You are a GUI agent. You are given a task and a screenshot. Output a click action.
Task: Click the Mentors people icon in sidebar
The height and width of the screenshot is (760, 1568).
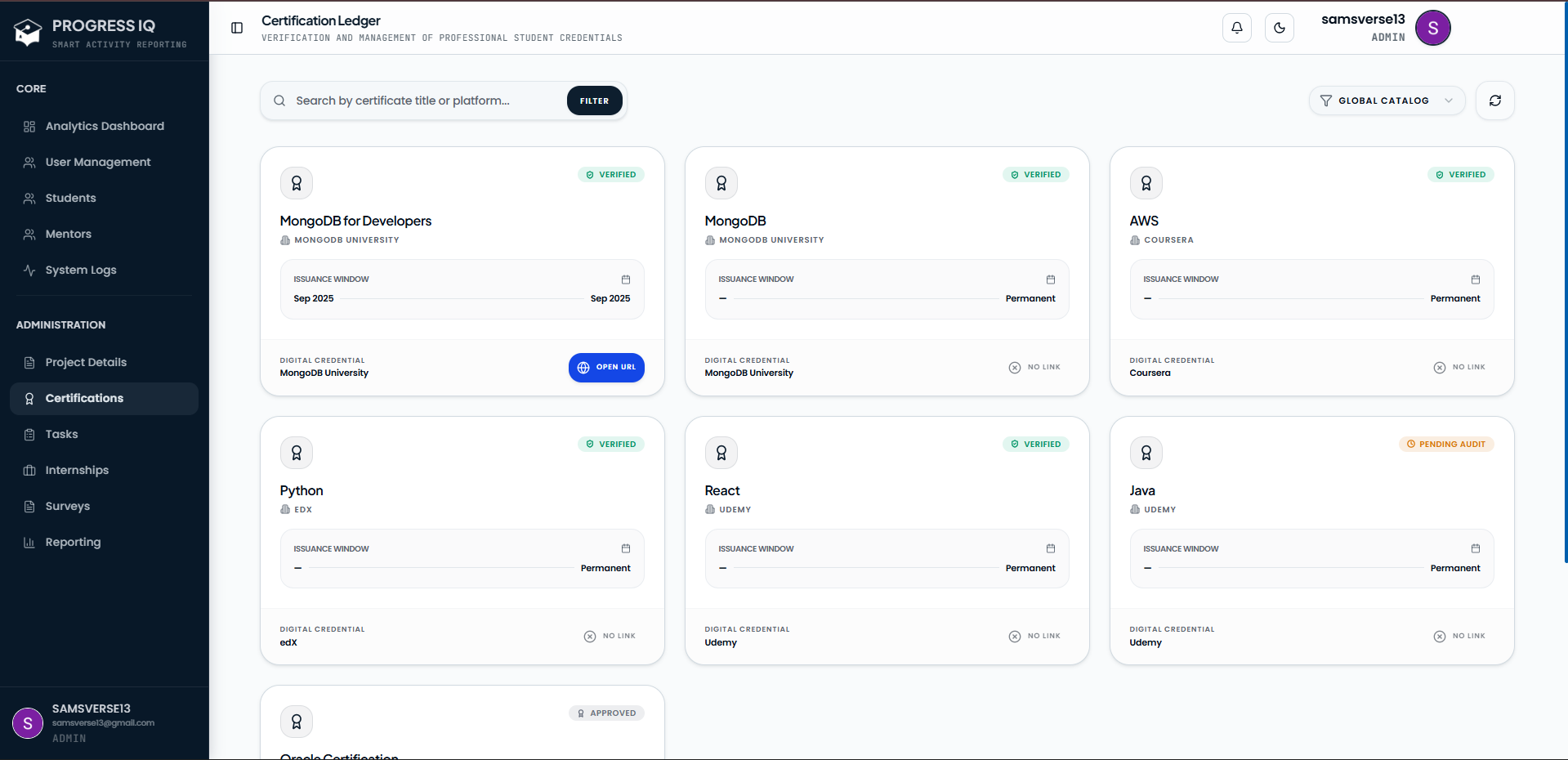pyautogui.click(x=29, y=235)
